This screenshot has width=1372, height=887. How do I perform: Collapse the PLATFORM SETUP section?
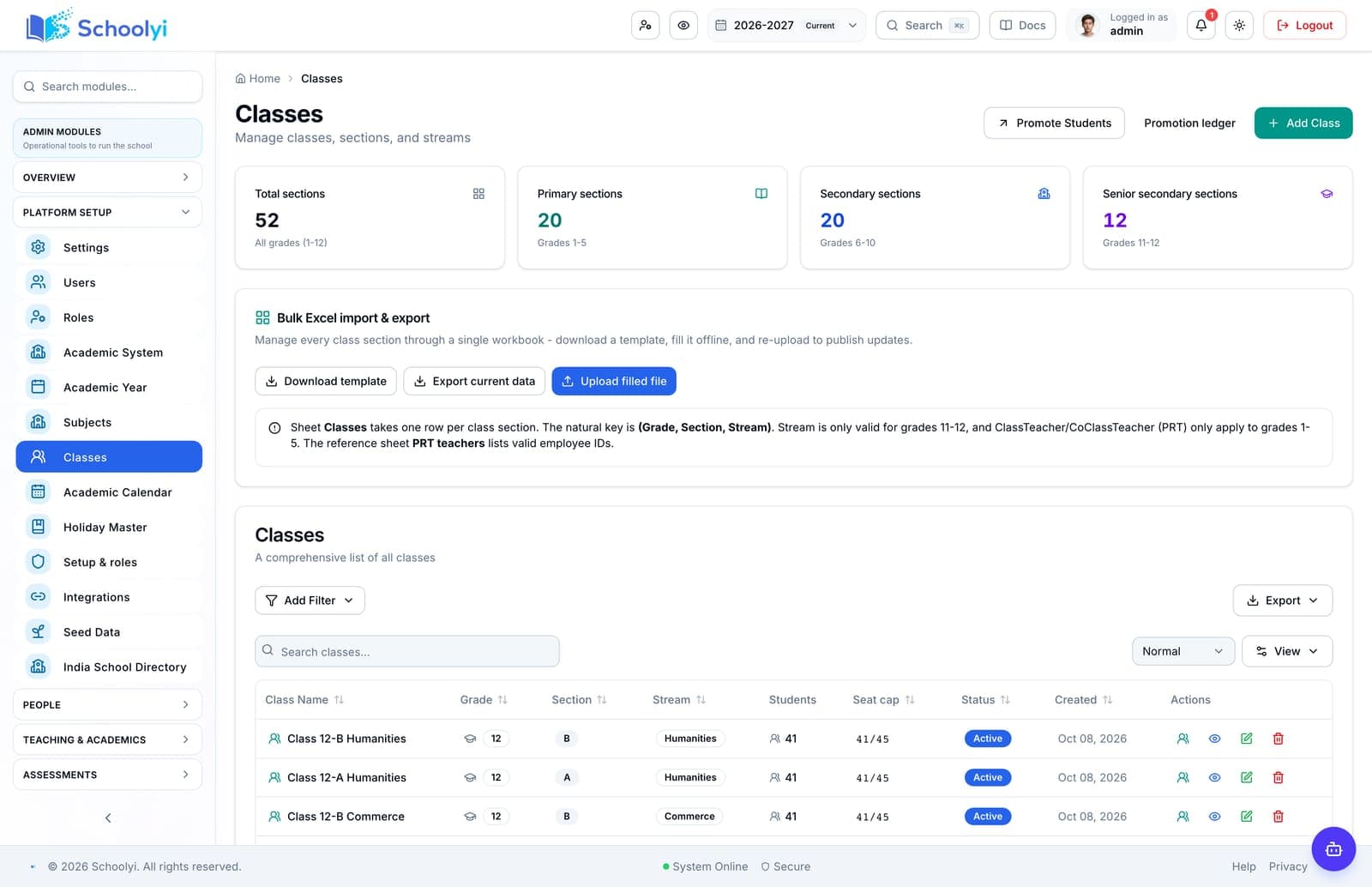(107, 212)
